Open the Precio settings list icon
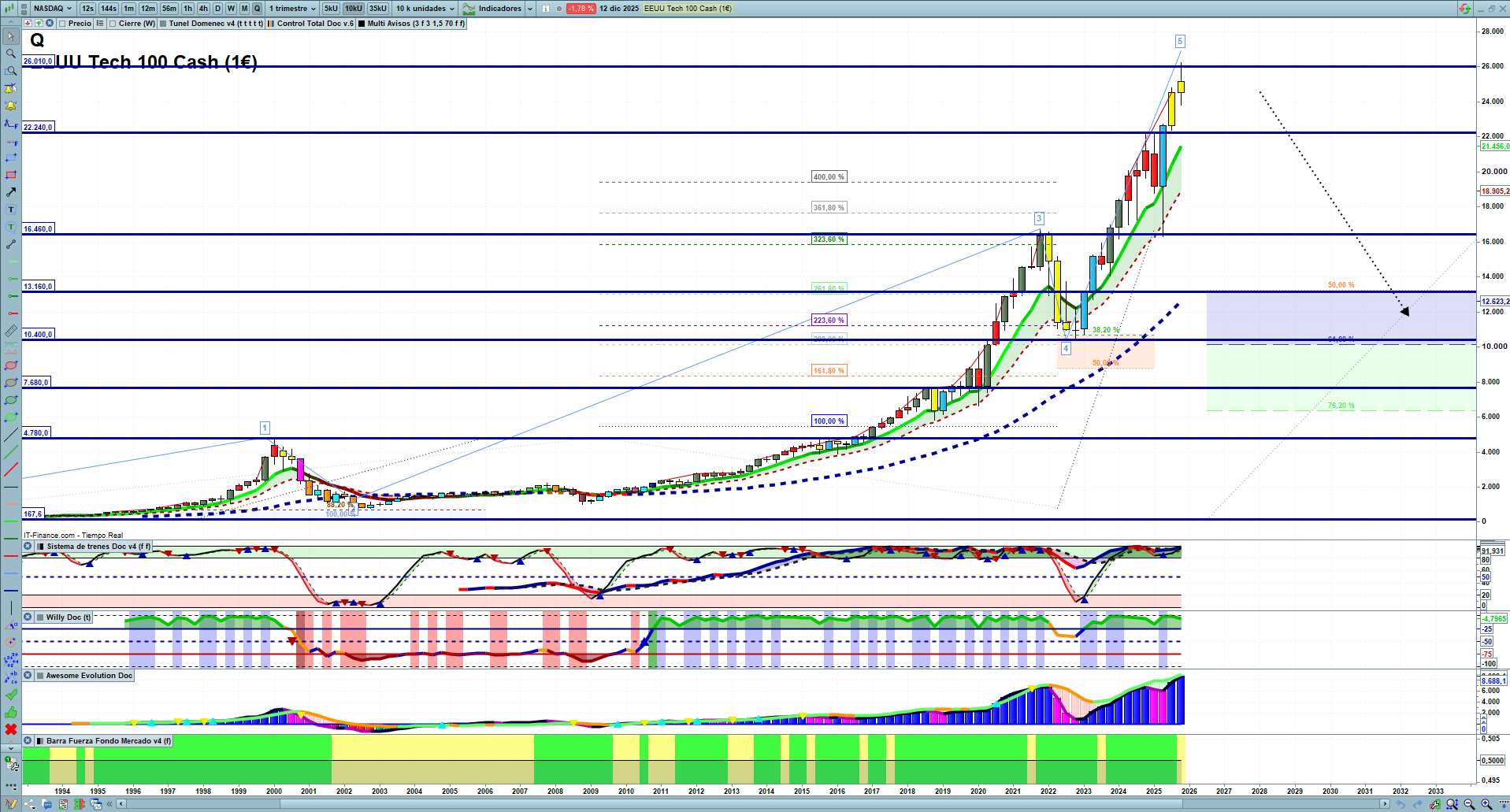Viewport: 1510px width, 812px height. [x=100, y=24]
